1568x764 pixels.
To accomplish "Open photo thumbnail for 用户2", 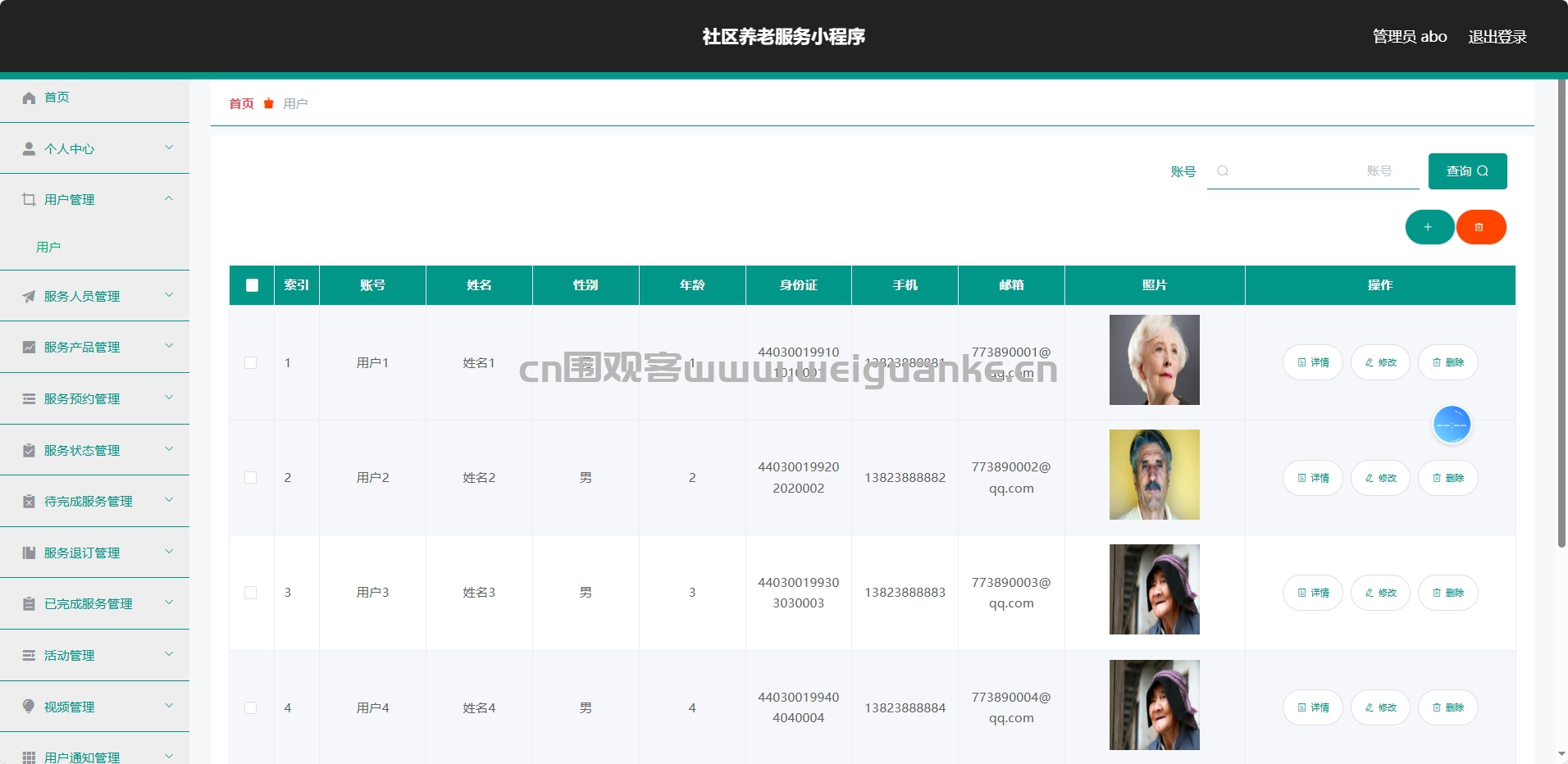I will [x=1154, y=475].
